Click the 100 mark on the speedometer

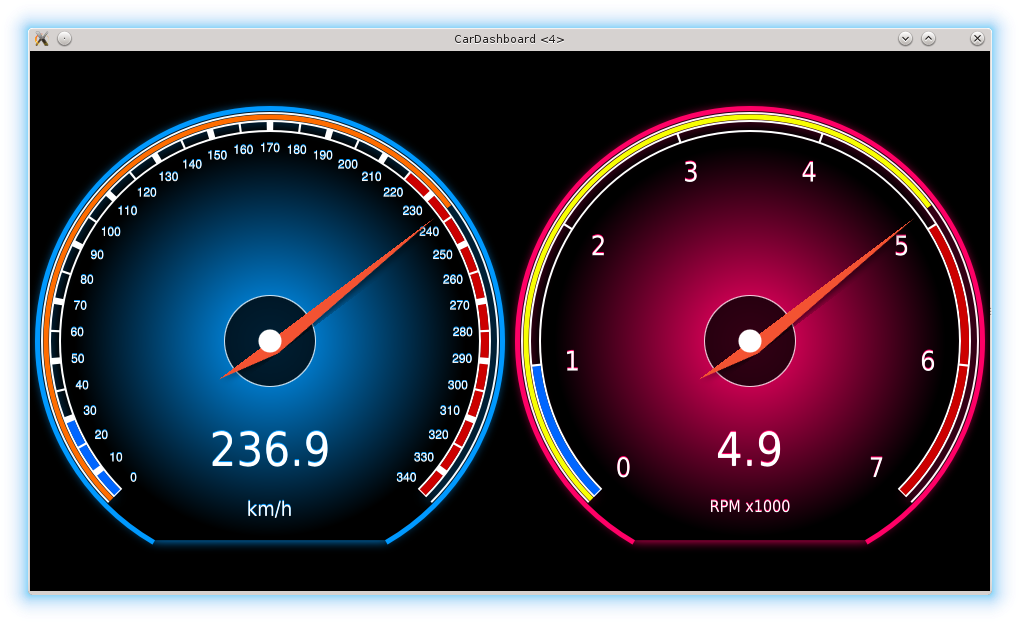(111, 232)
